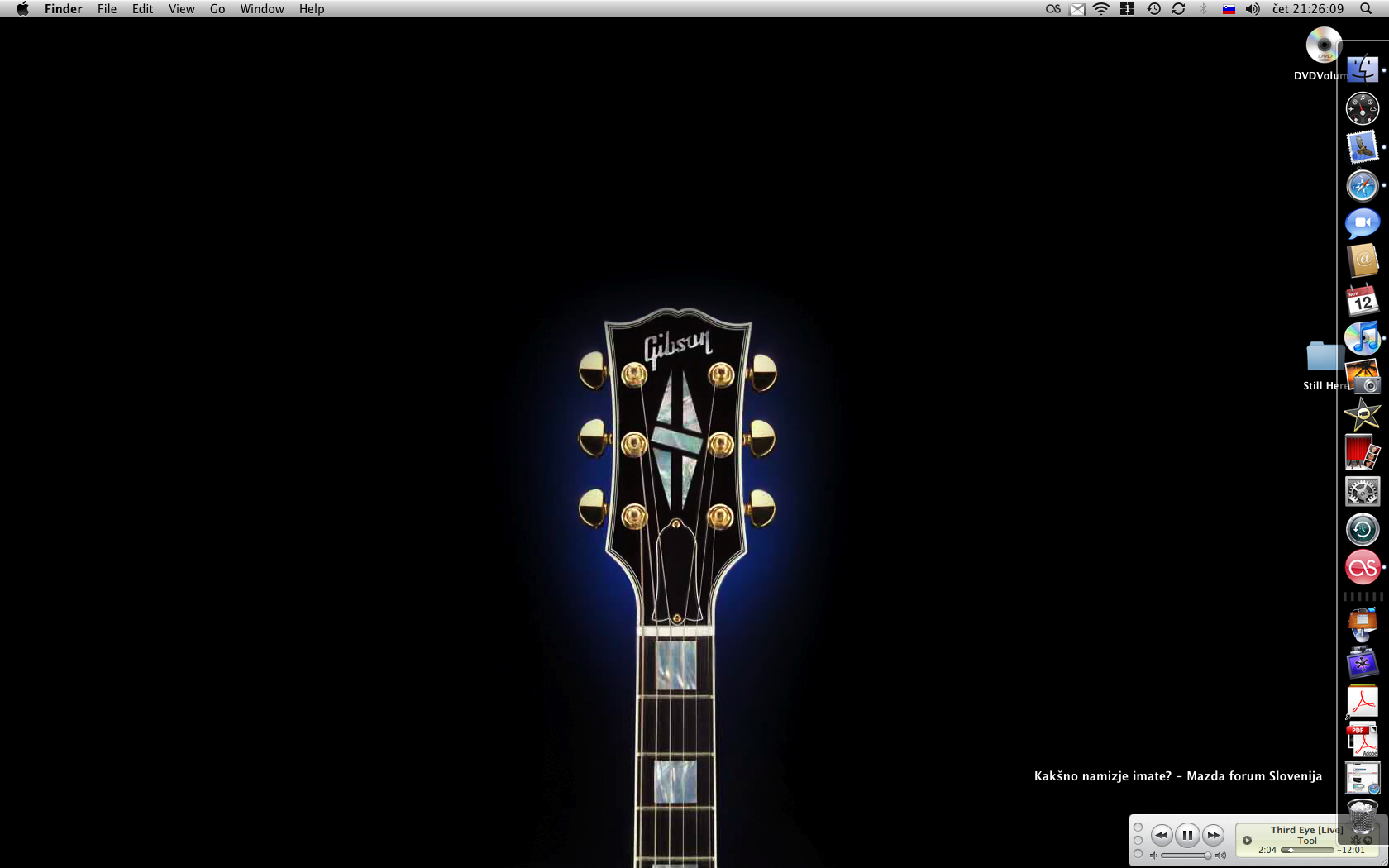
Task: Click the iTunes track progress bar
Action: pyautogui.click(x=1307, y=850)
